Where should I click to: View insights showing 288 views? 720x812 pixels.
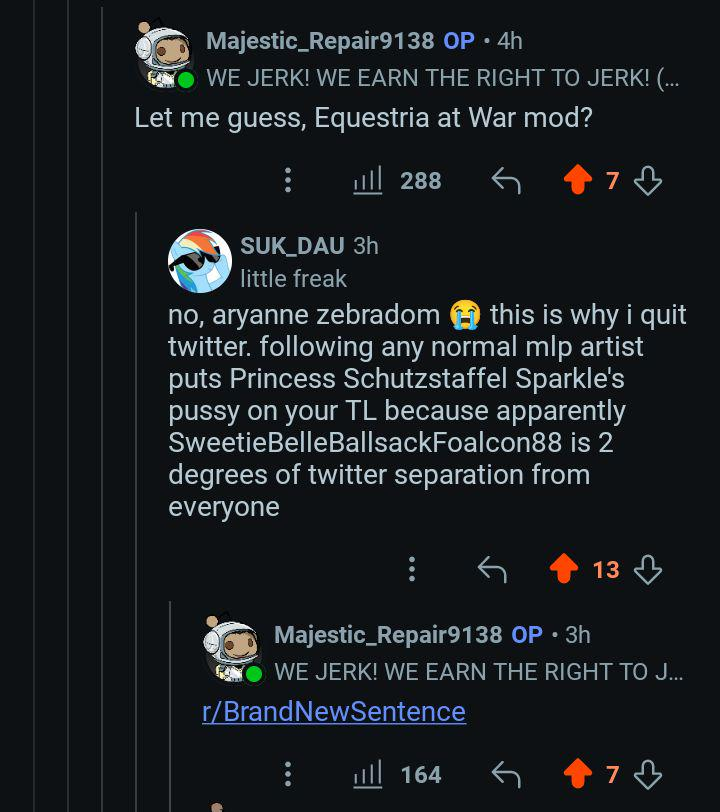398,181
